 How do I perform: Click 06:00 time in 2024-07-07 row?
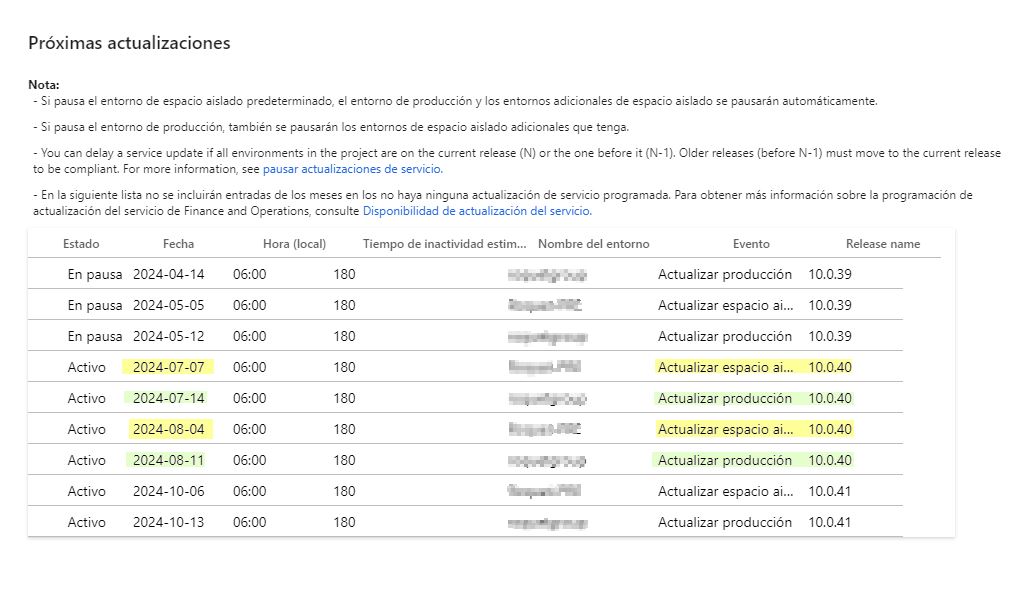250,367
